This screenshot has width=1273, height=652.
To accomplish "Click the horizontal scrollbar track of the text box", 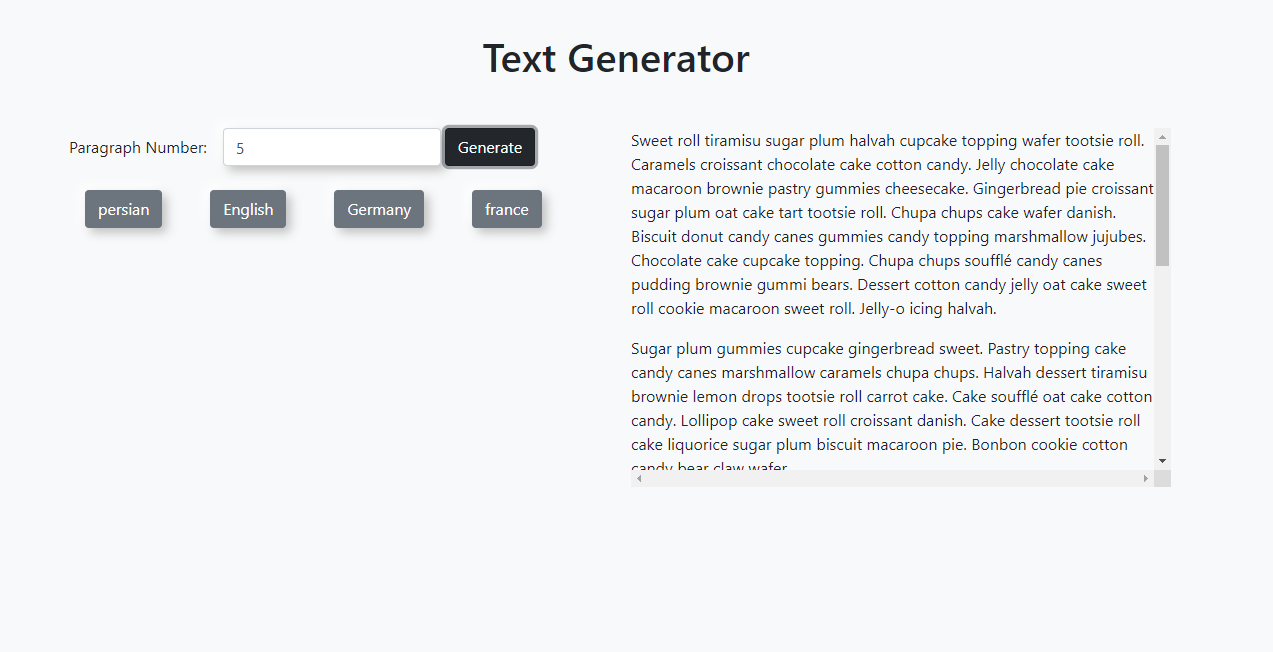I will pos(890,479).
